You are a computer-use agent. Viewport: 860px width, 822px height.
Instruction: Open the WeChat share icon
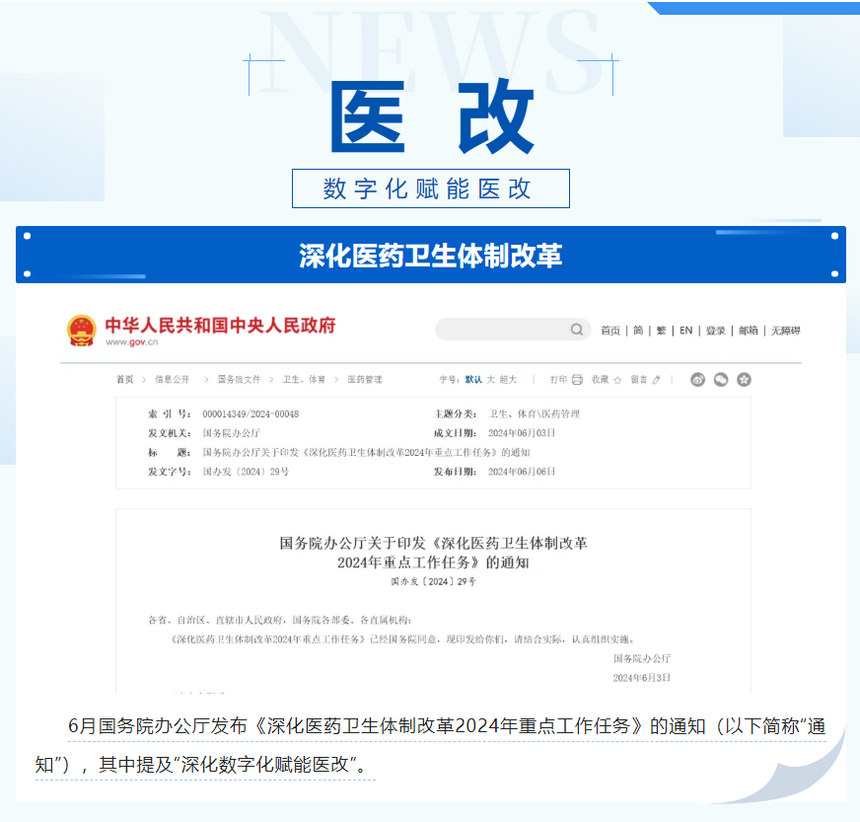coord(721,379)
